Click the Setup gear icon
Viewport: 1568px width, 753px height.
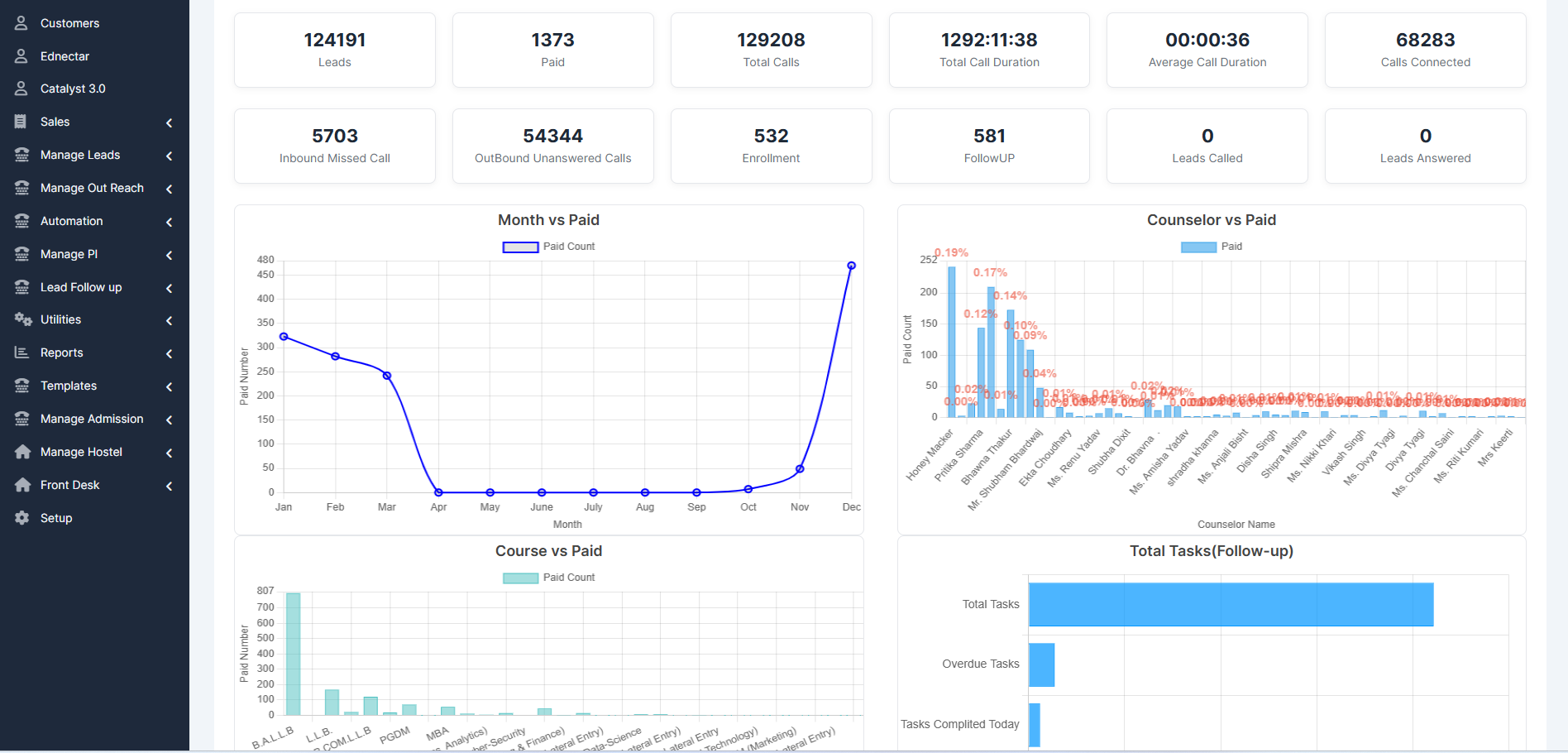click(22, 518)
